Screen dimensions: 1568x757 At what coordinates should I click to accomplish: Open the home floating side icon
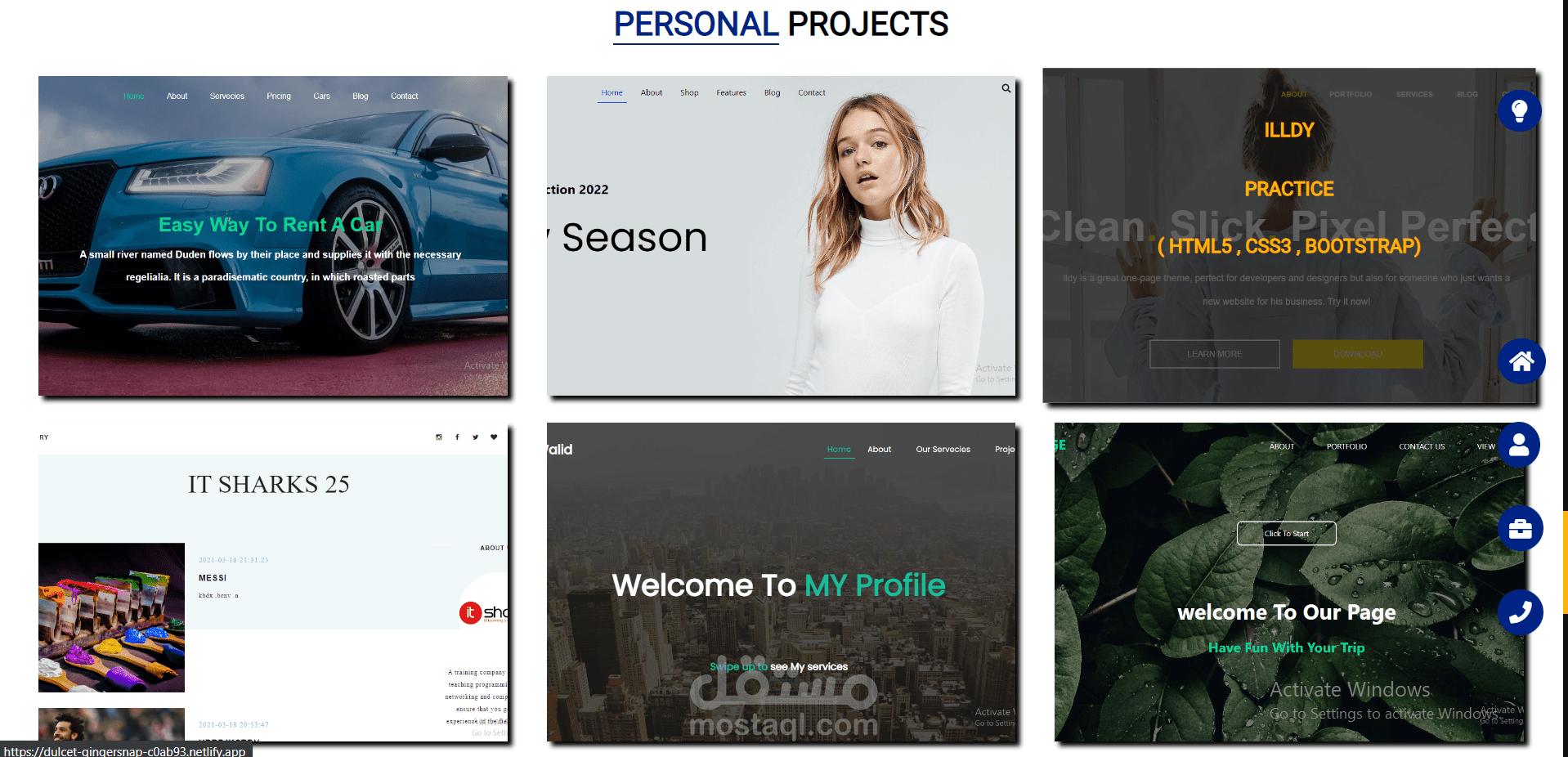point(1521,361)
